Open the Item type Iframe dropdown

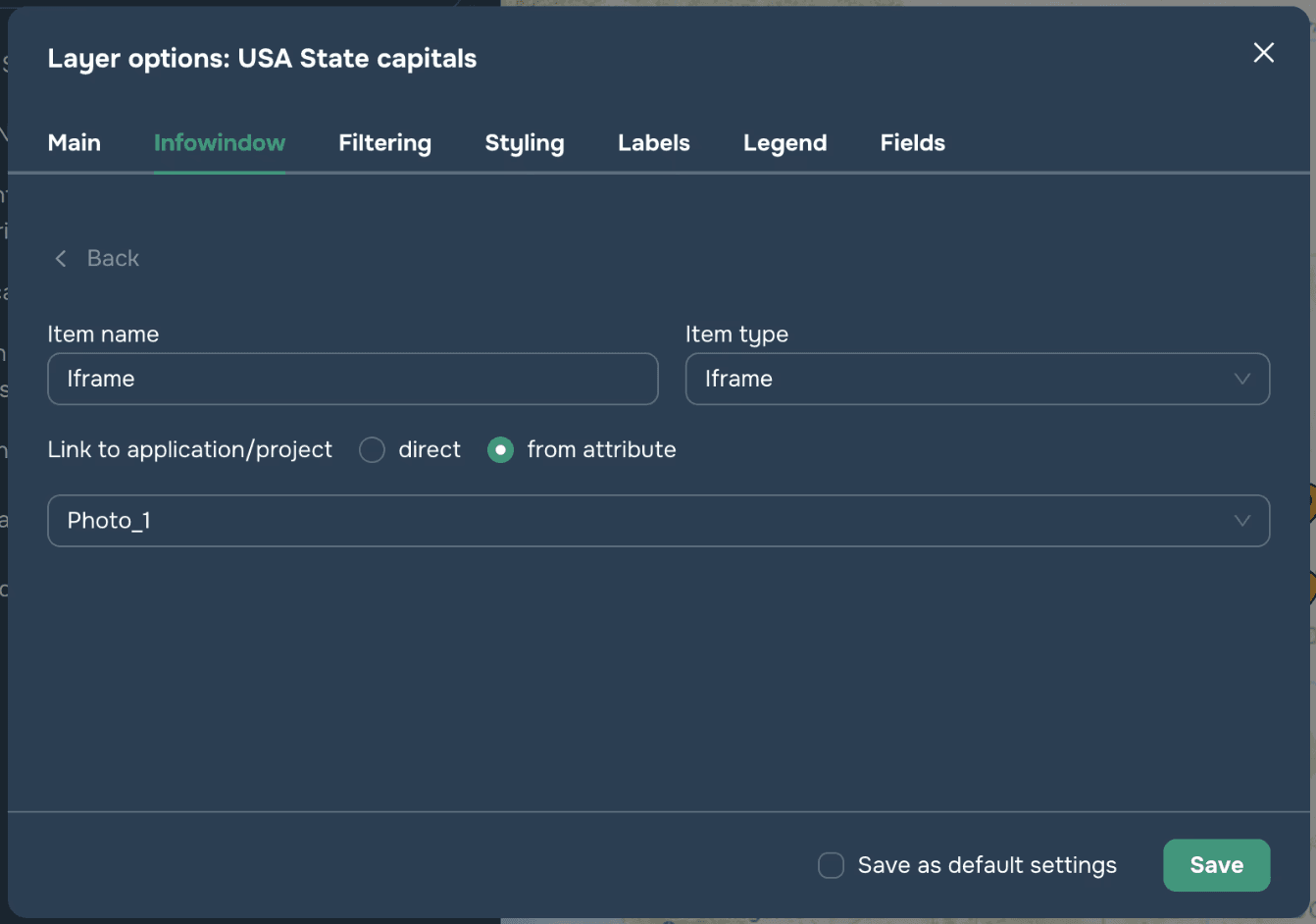tap(977, 379)
